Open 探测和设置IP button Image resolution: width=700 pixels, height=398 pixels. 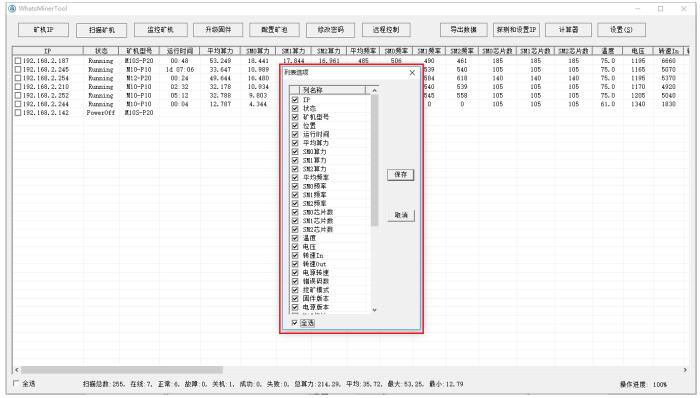coord(516,30)
